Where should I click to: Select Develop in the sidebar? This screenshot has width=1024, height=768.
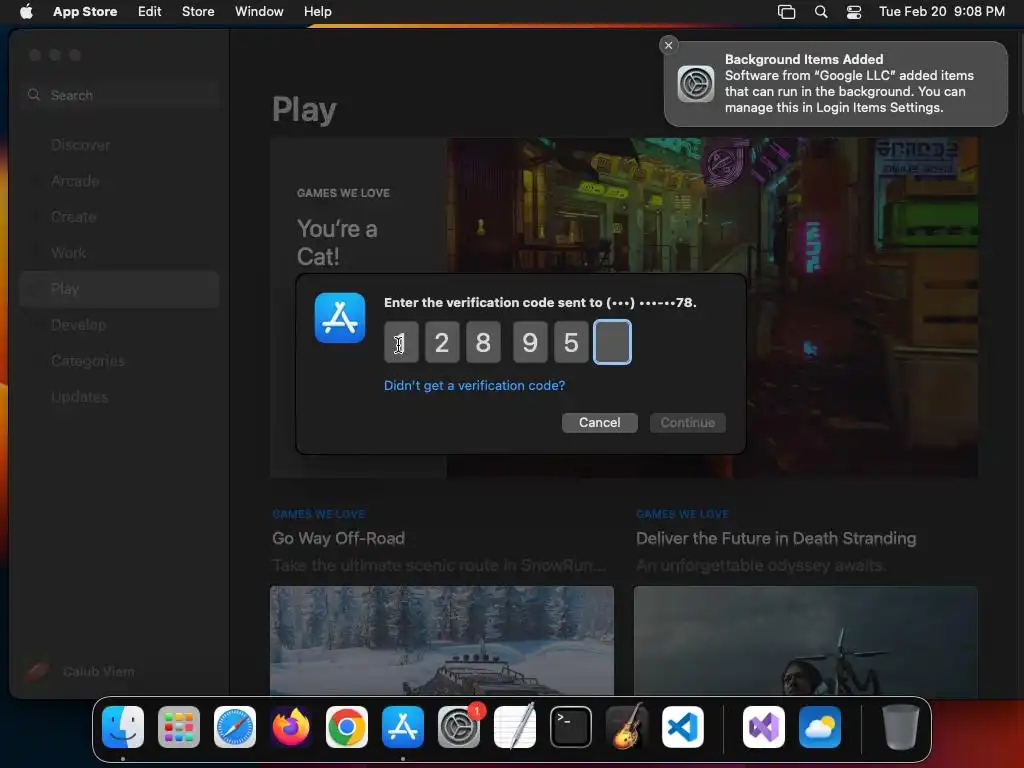(120, 325)
